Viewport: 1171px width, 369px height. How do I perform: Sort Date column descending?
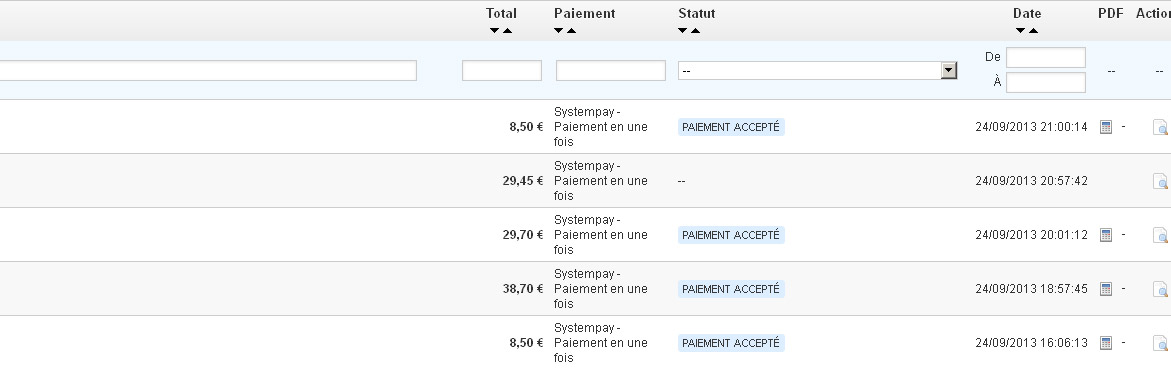(1020, 31)
